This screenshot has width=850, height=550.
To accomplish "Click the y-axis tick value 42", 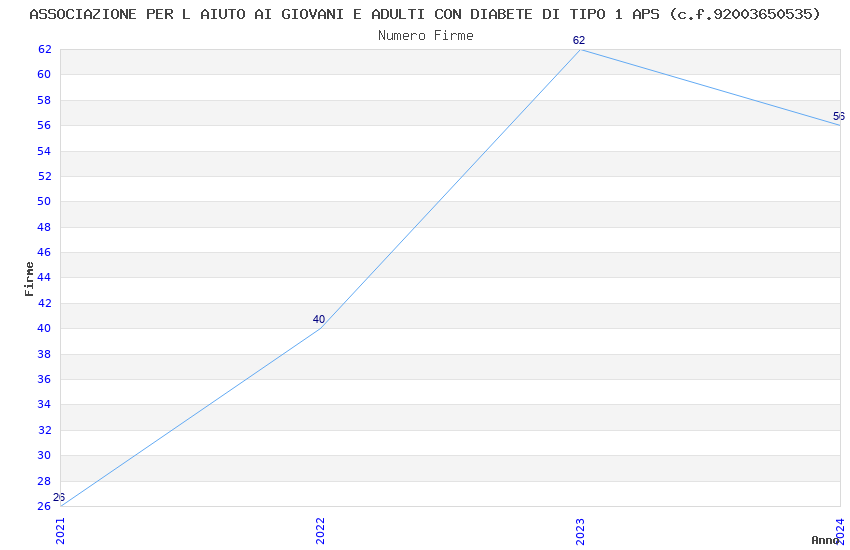I will click(x=44, y=303).
